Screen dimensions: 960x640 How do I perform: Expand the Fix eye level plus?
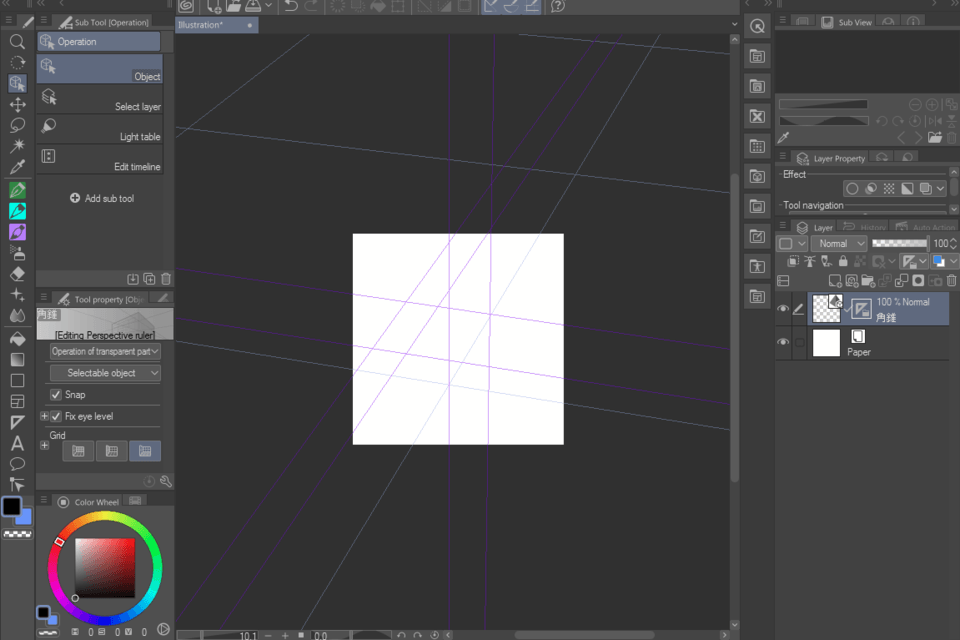pos(44,416)
